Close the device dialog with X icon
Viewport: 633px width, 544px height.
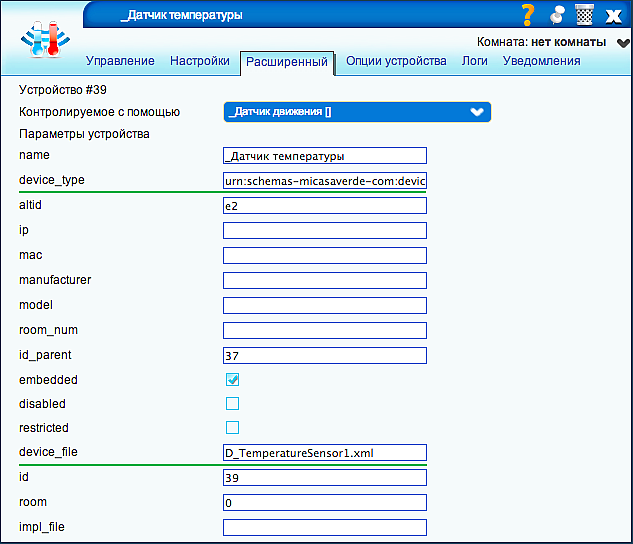click(x=614, y=16)
